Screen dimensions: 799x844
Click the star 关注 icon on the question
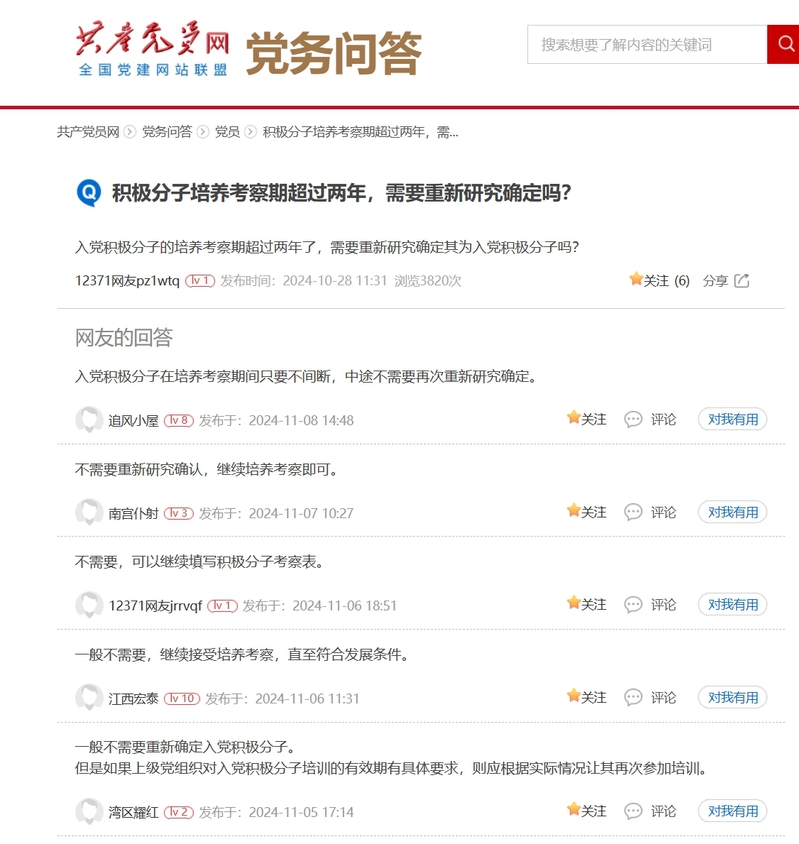tap(636, 280)
